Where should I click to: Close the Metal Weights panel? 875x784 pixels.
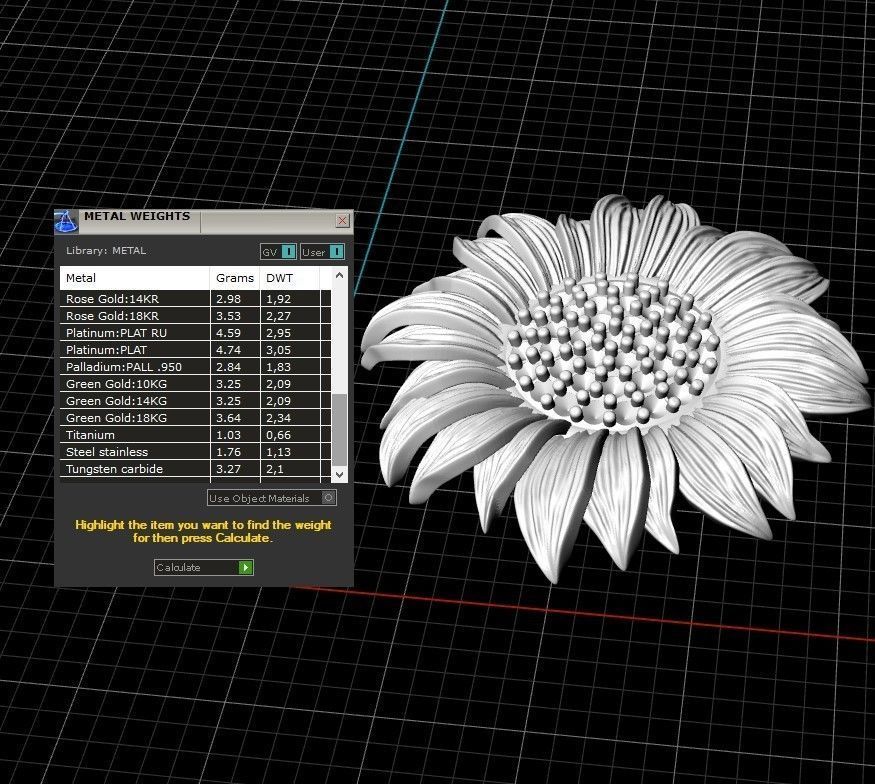coord(343,221)
